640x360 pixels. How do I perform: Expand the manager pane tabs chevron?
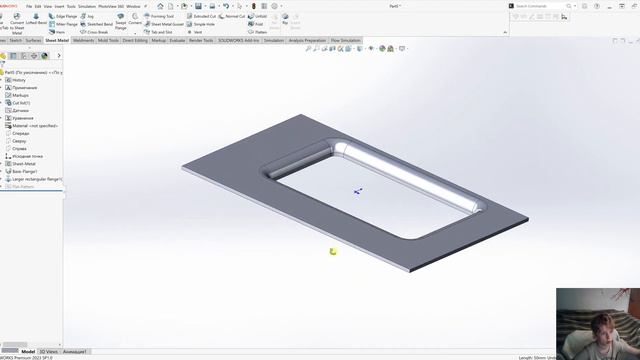(x=59, y=56)
